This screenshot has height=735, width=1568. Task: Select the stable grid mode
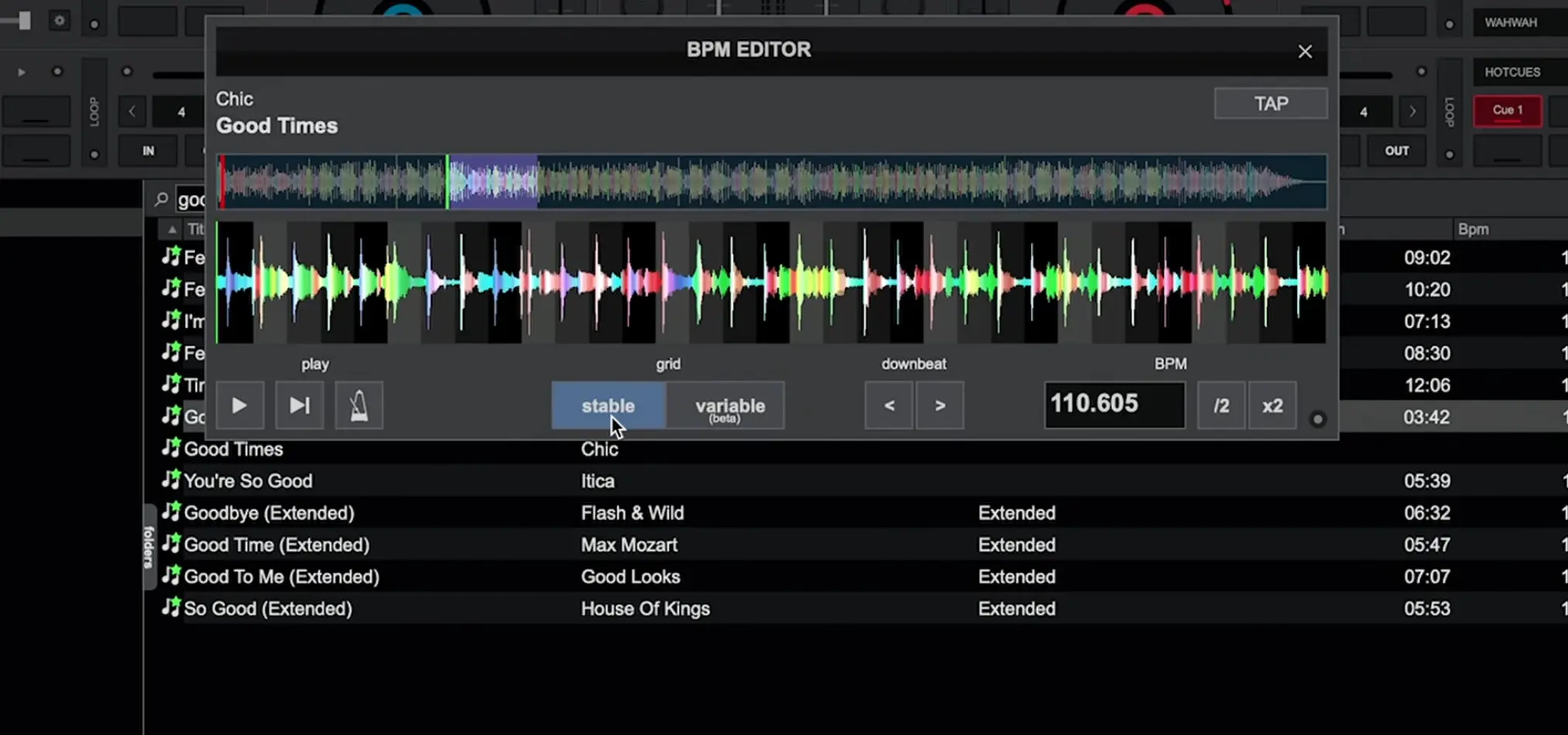click(608, 405)
